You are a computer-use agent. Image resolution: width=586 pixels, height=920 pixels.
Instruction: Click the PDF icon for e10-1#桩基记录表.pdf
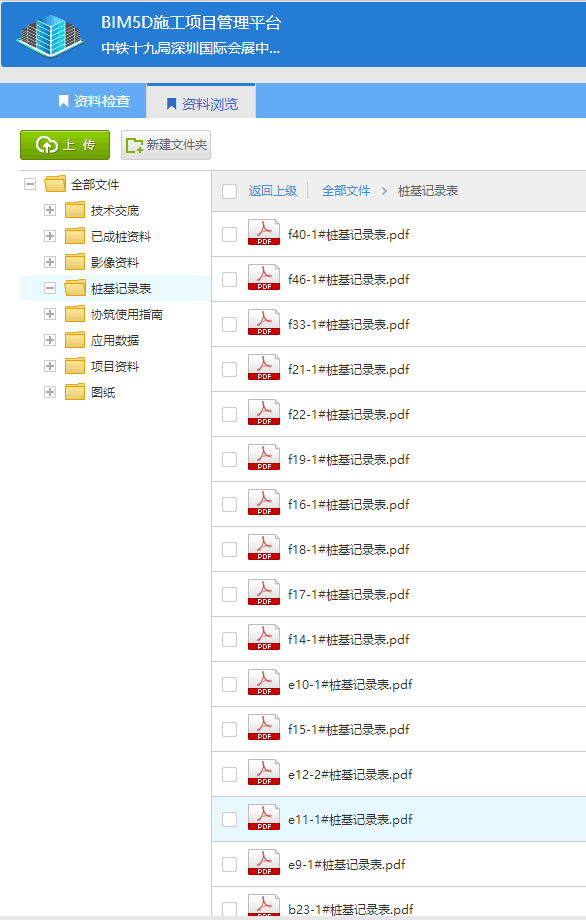tap(264, 682)
